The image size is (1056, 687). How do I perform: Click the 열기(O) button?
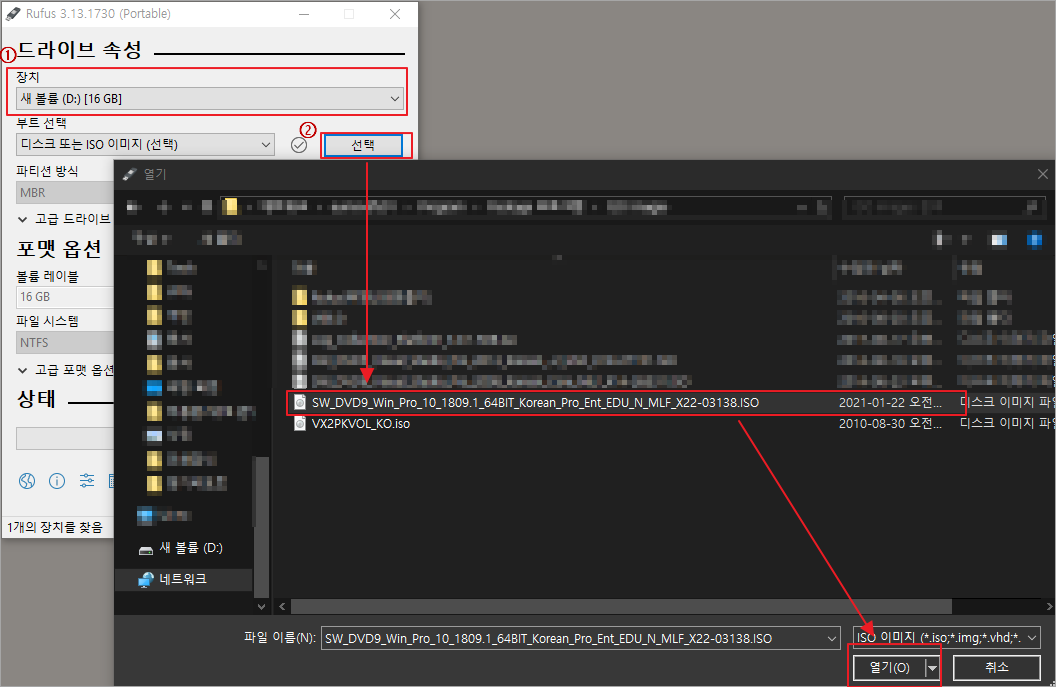pos(889,667)
